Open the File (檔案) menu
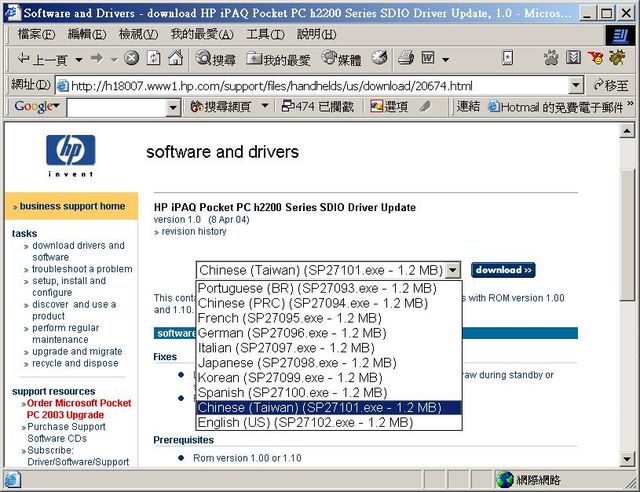 (x=36, y=34)
